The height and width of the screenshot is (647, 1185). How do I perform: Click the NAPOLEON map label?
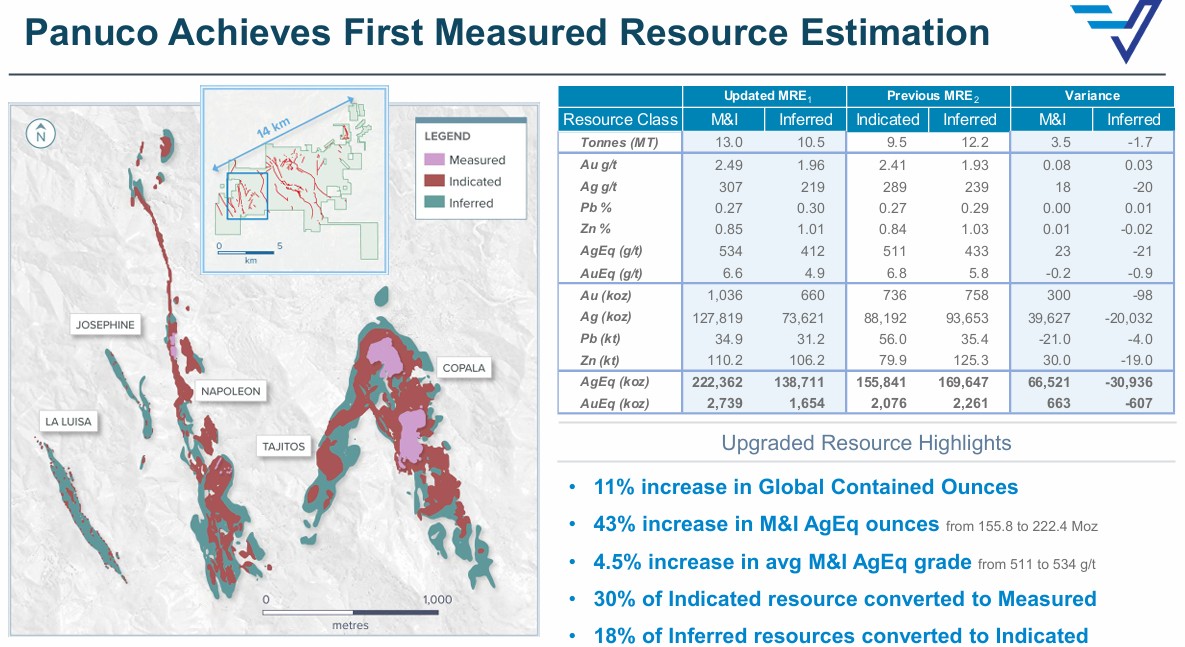(231, 391)
